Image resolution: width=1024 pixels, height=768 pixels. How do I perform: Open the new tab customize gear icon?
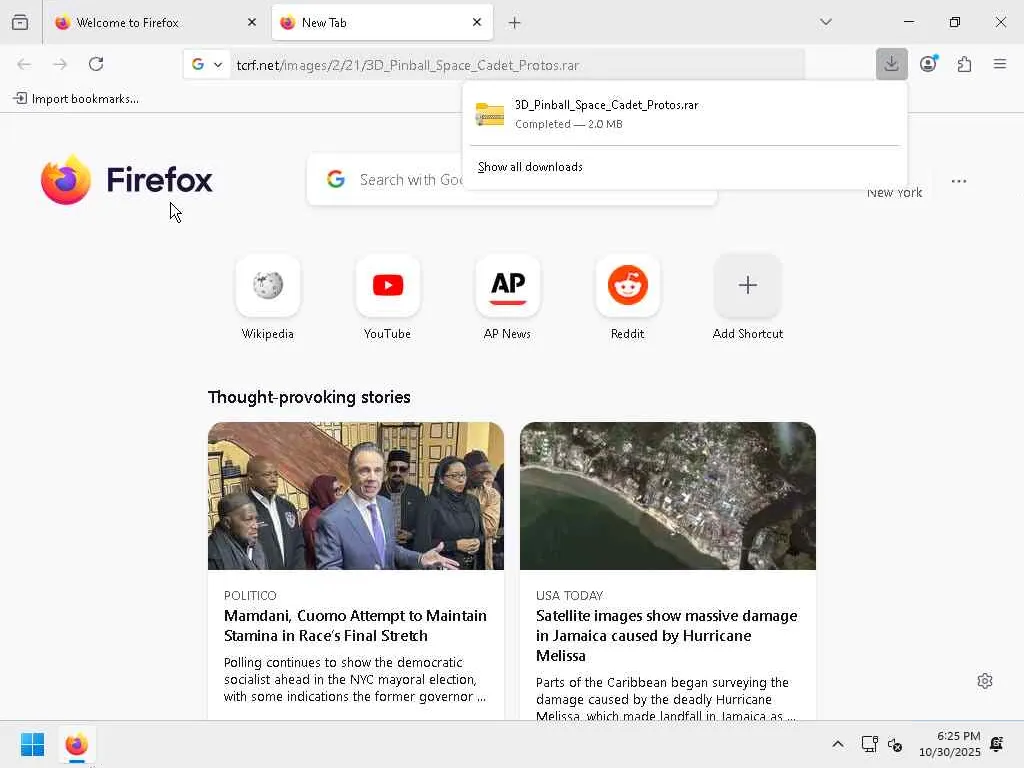985,681
